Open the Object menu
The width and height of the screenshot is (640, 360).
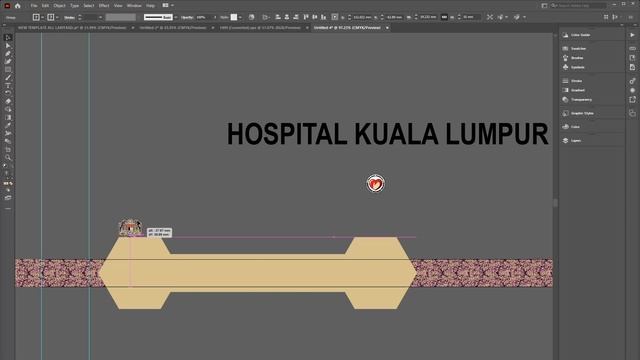tap(59, 6)
